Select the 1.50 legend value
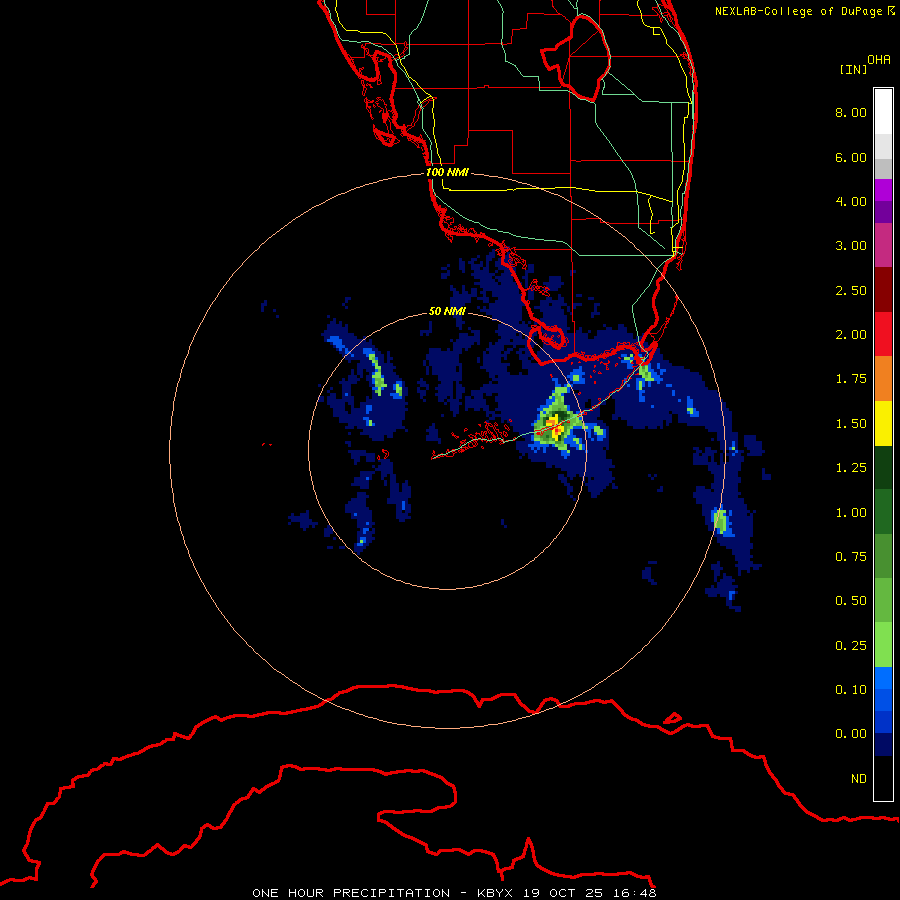900x900 pixels. tap(851, 424)
